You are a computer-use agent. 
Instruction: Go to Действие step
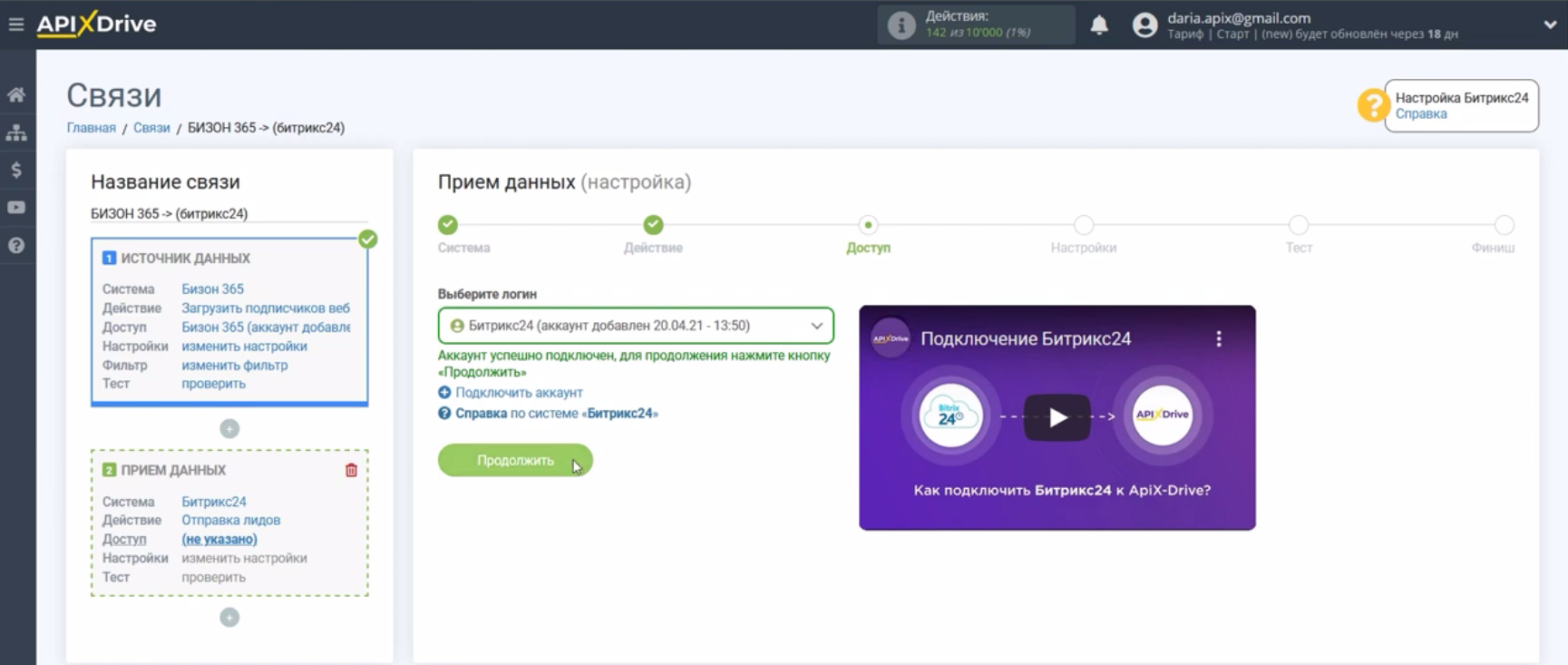click(653, 225)
